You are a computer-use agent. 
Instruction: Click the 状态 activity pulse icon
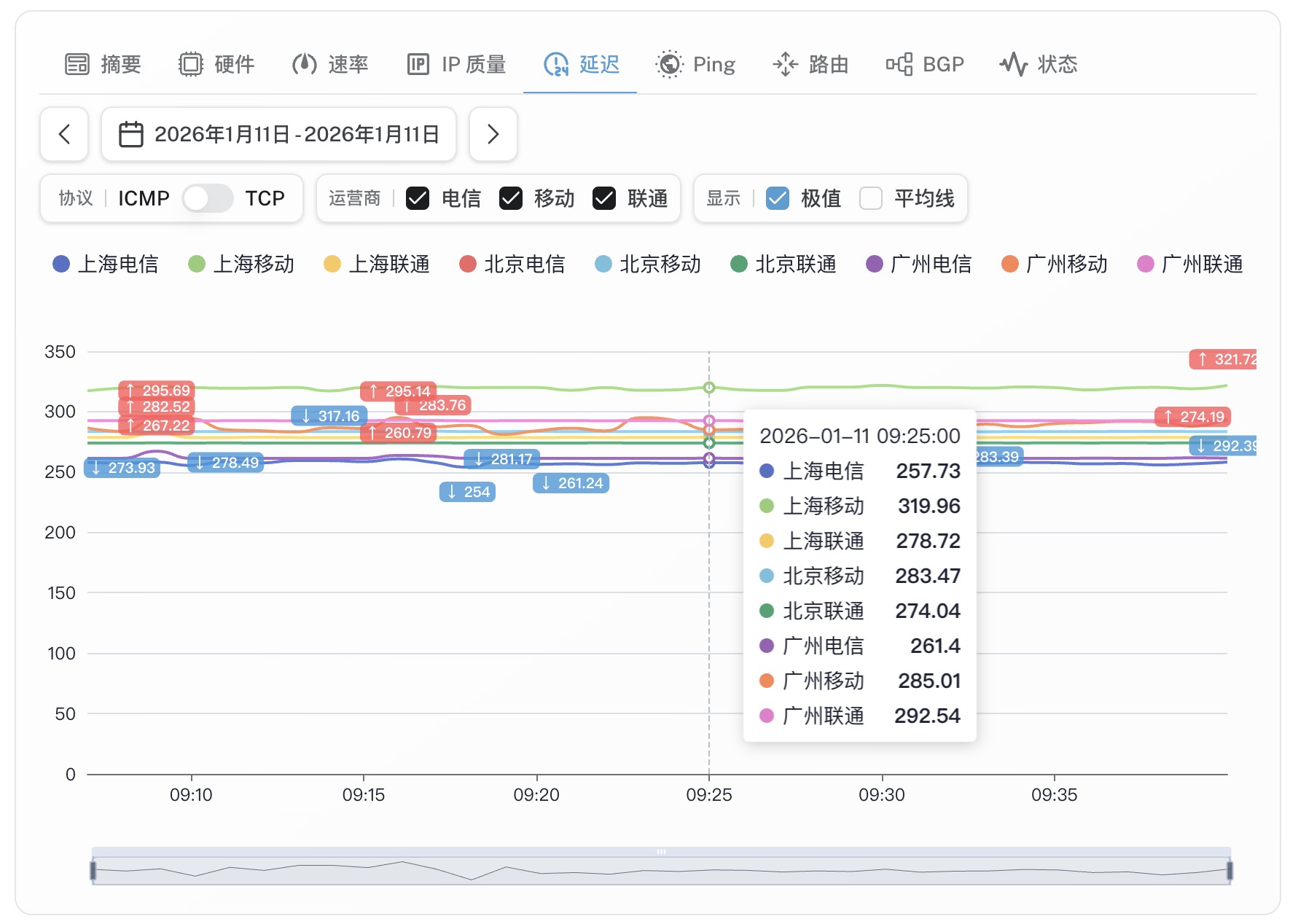[1013, 64]
